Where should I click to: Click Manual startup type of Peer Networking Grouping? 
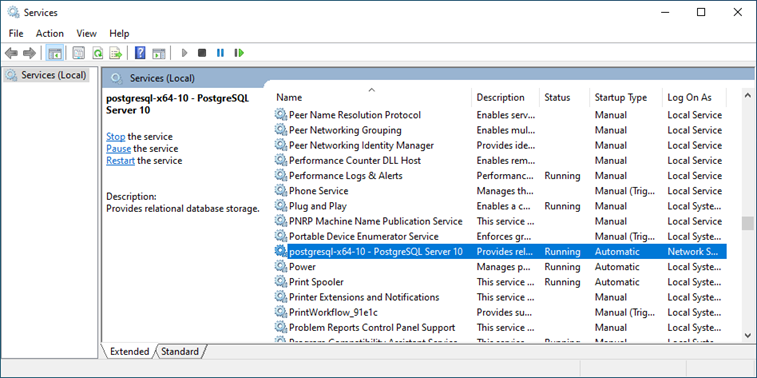click(611, 130)
